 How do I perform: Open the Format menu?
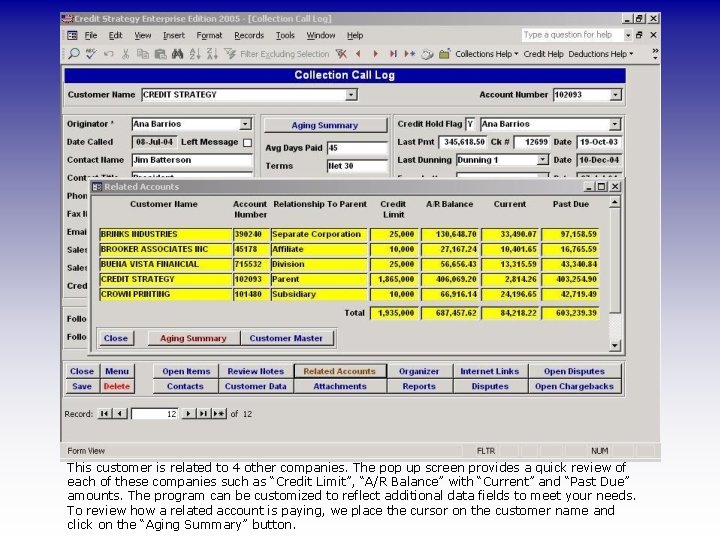(x=209, y=35)
